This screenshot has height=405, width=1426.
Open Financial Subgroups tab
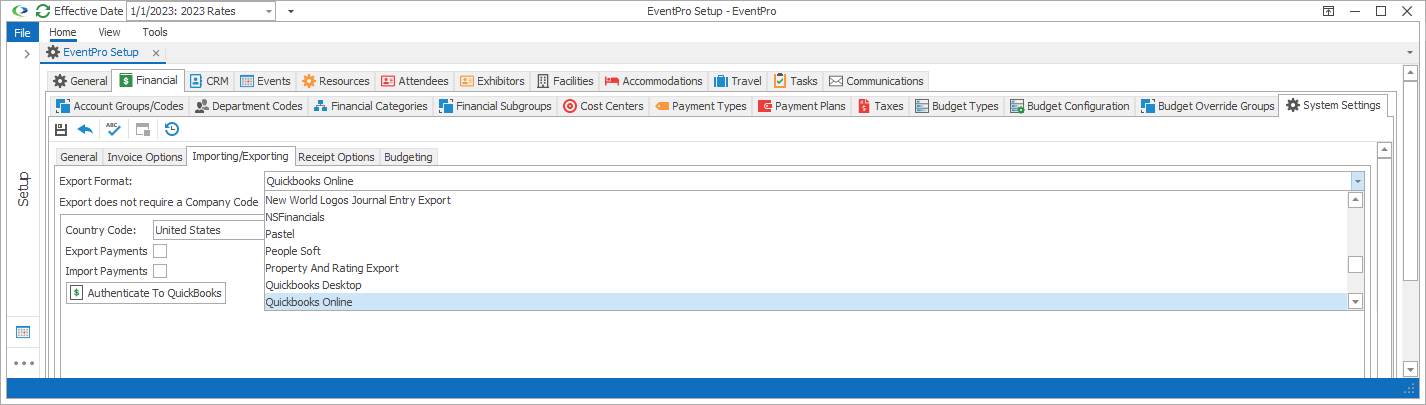click(495, 106)
